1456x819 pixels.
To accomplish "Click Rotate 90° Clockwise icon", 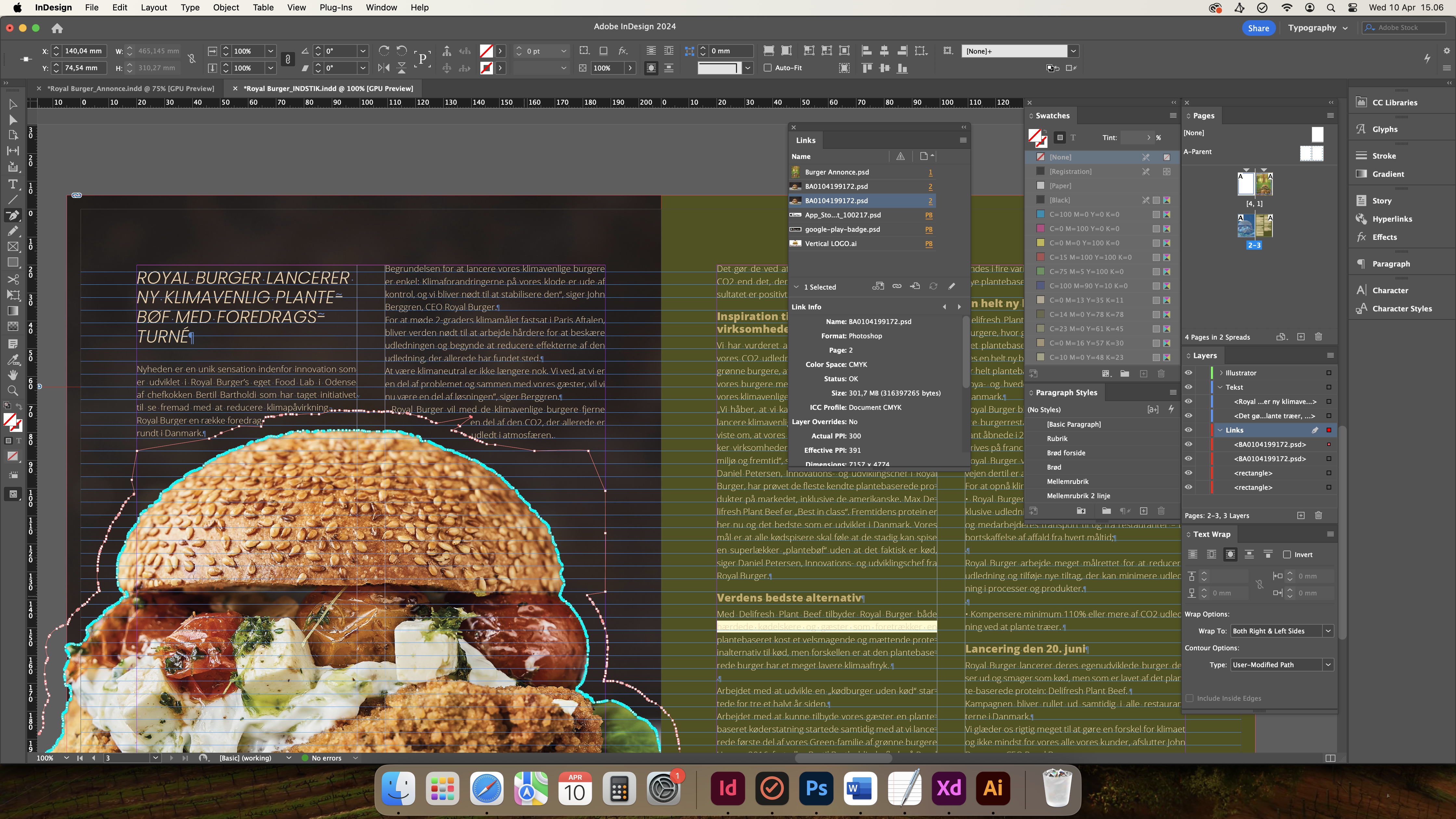I will click(x=384, y=51).
